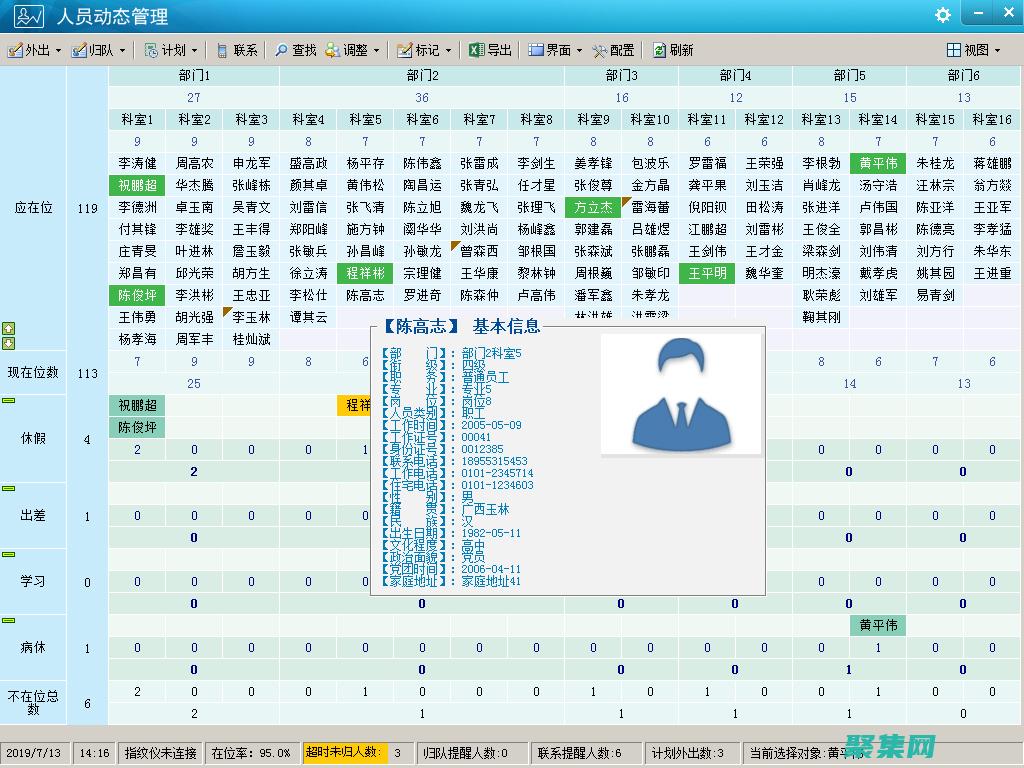Click green-marked employee 视鹏超

135,184
